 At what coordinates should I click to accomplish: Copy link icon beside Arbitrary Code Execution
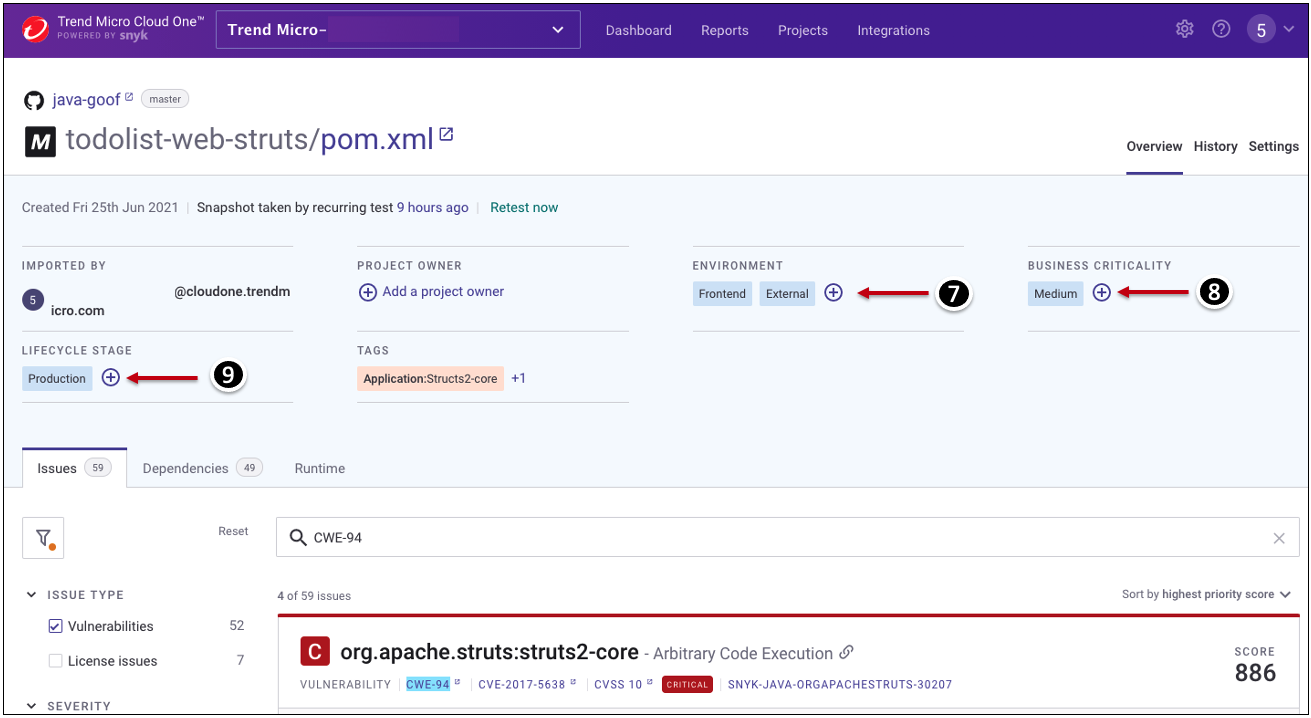coord(846,653)
